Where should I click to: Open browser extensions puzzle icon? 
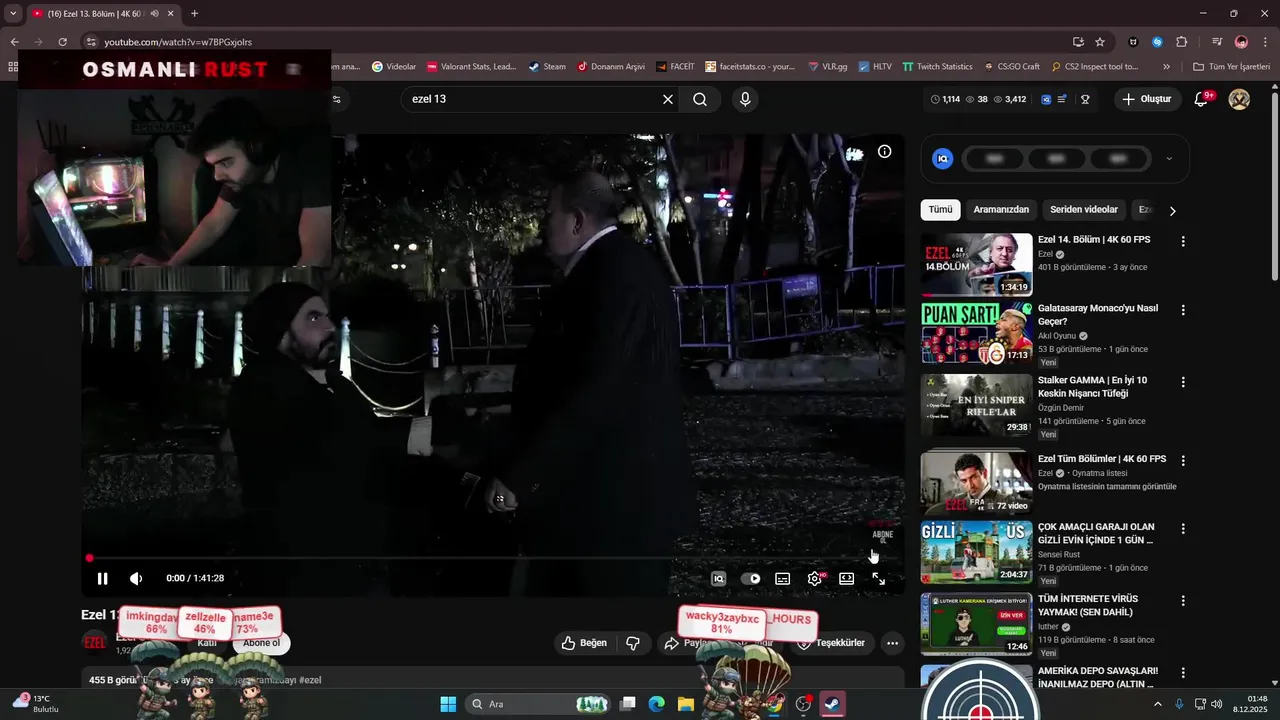pos(1182,42)
